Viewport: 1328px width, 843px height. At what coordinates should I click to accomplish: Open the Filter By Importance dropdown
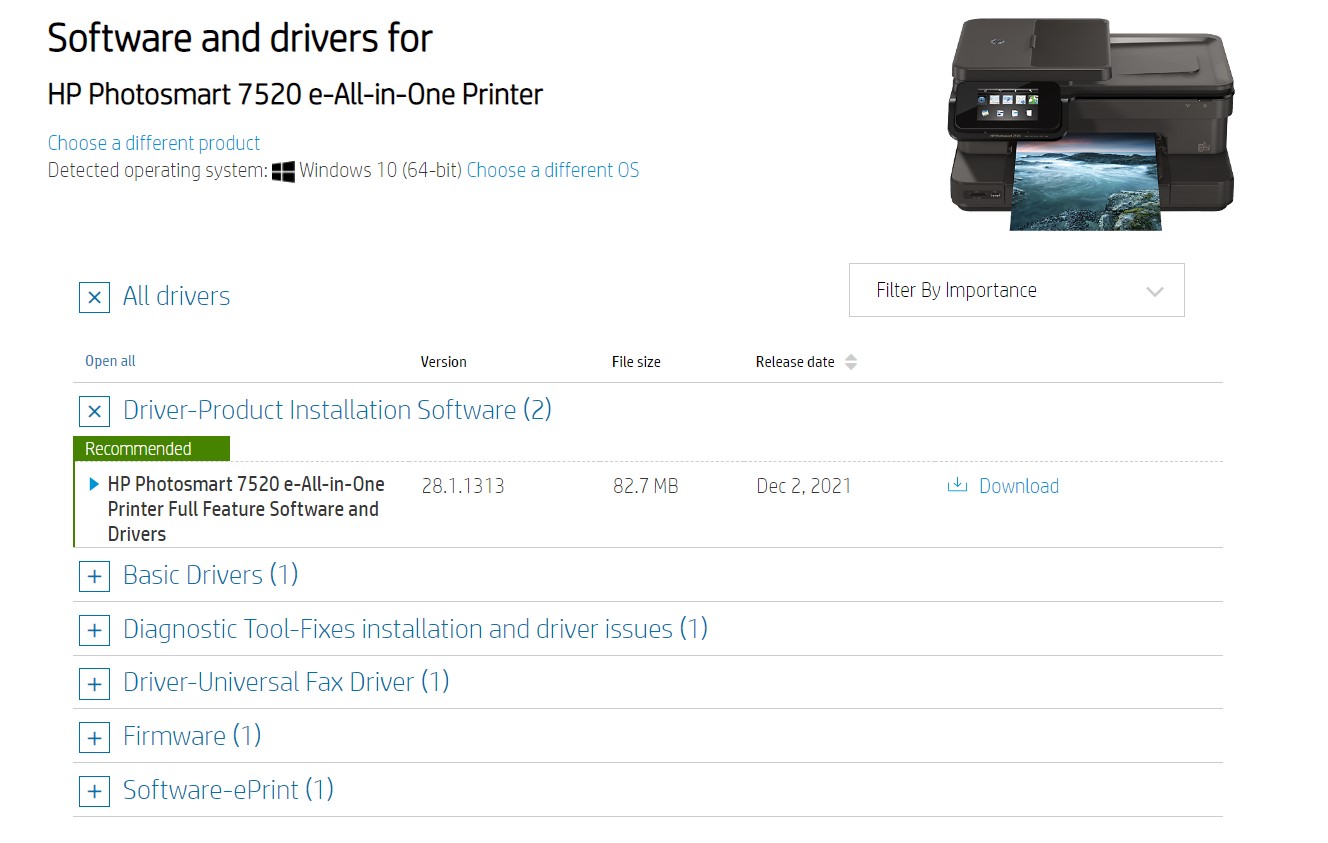coord(1016,290)
